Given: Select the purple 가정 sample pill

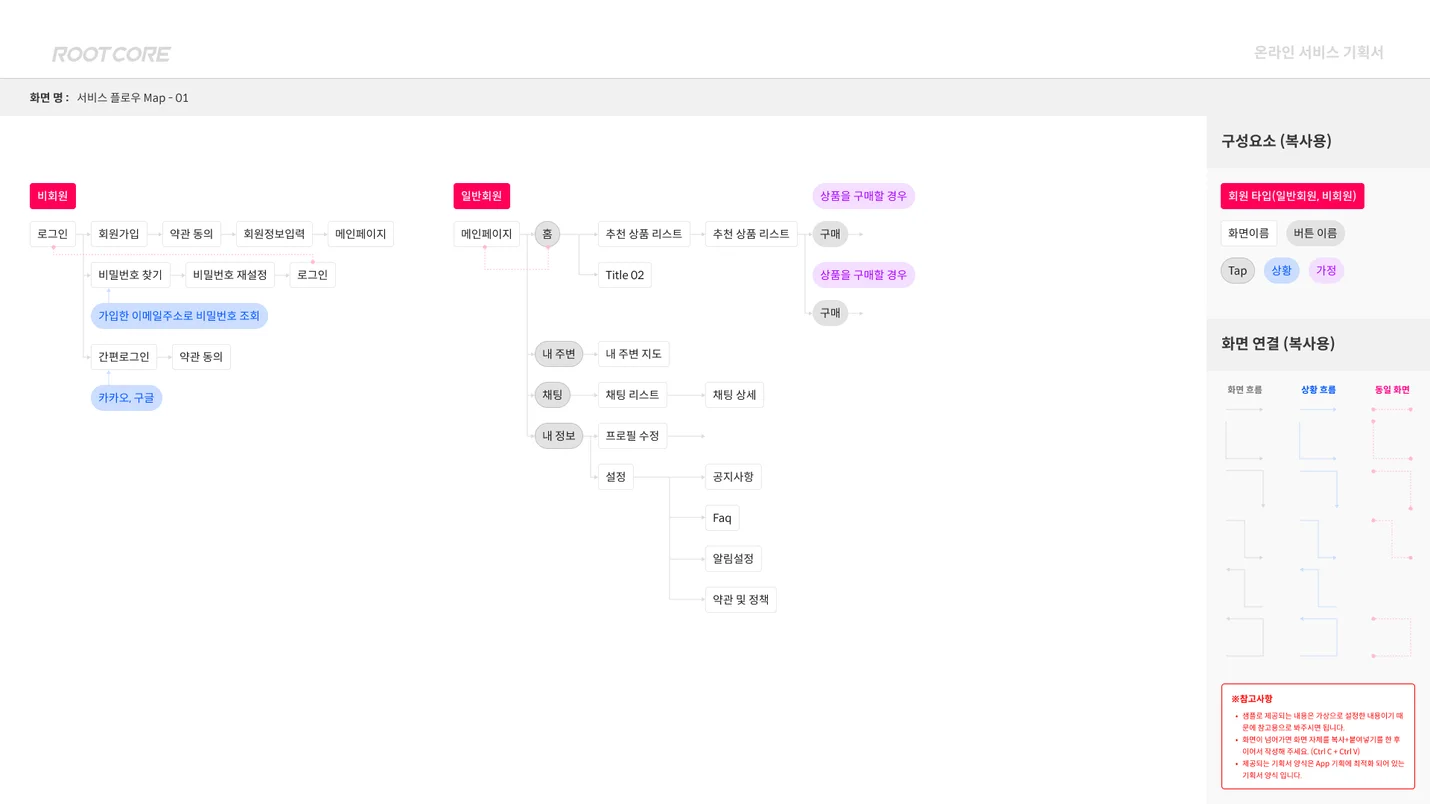Looking at the screenshot, I should click(x=1327, y=271).
